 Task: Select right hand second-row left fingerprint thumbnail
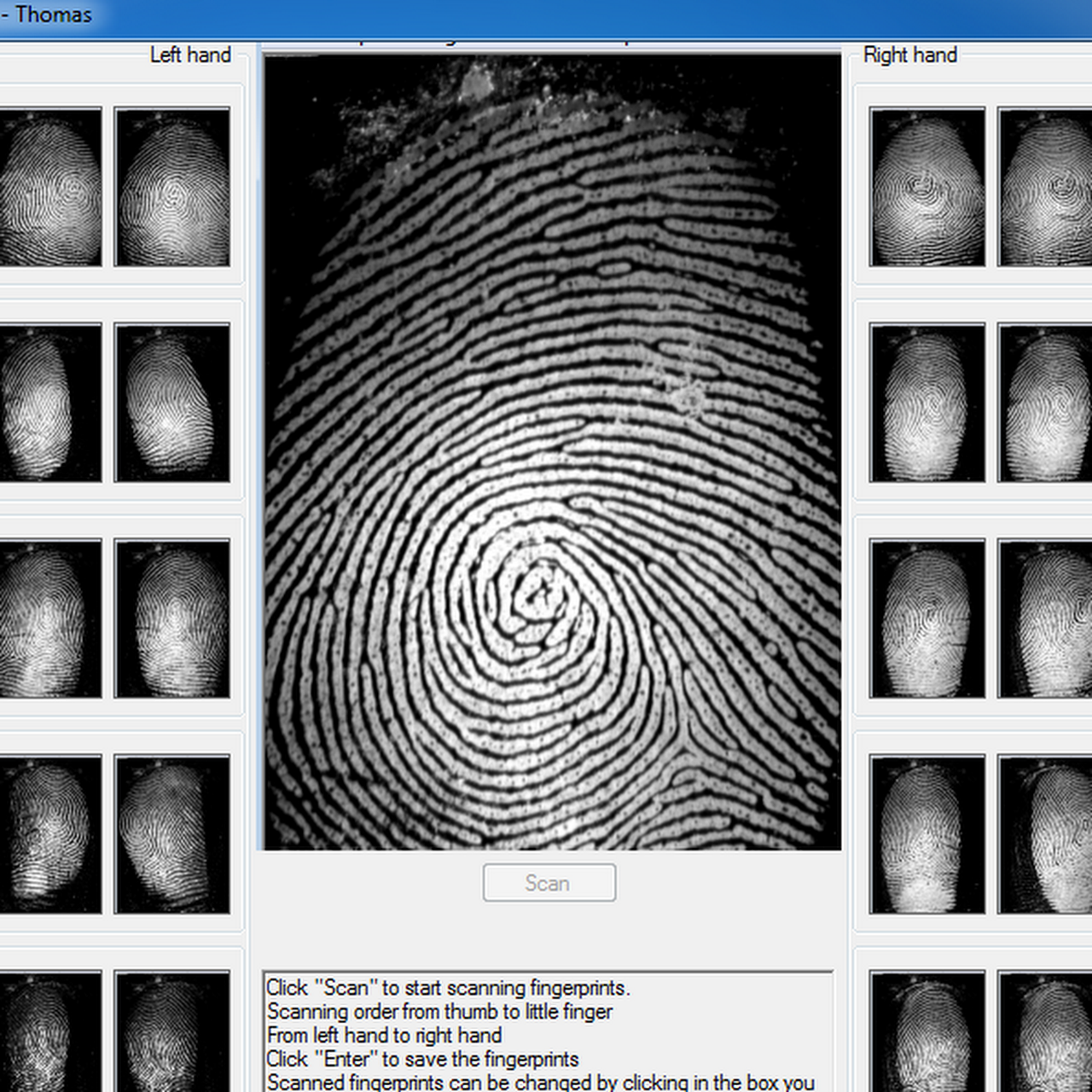point(927,403)
